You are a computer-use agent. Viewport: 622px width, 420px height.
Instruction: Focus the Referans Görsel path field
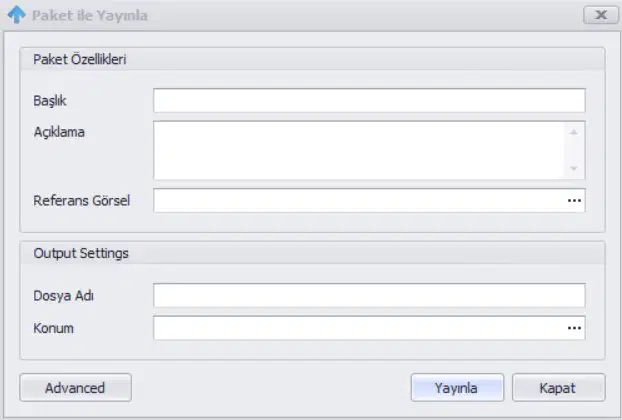pyautogui.click(x=359, y=200)
